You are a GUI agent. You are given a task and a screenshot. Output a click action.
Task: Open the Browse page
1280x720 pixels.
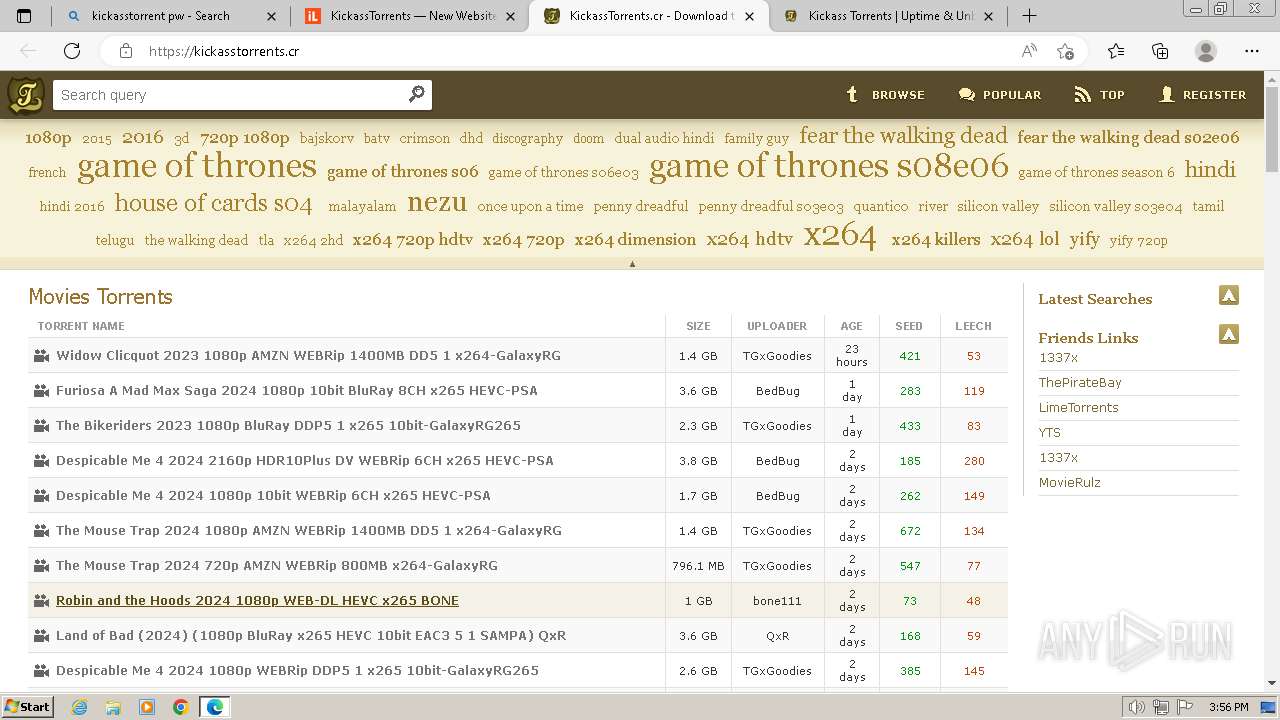pos(885,95)
